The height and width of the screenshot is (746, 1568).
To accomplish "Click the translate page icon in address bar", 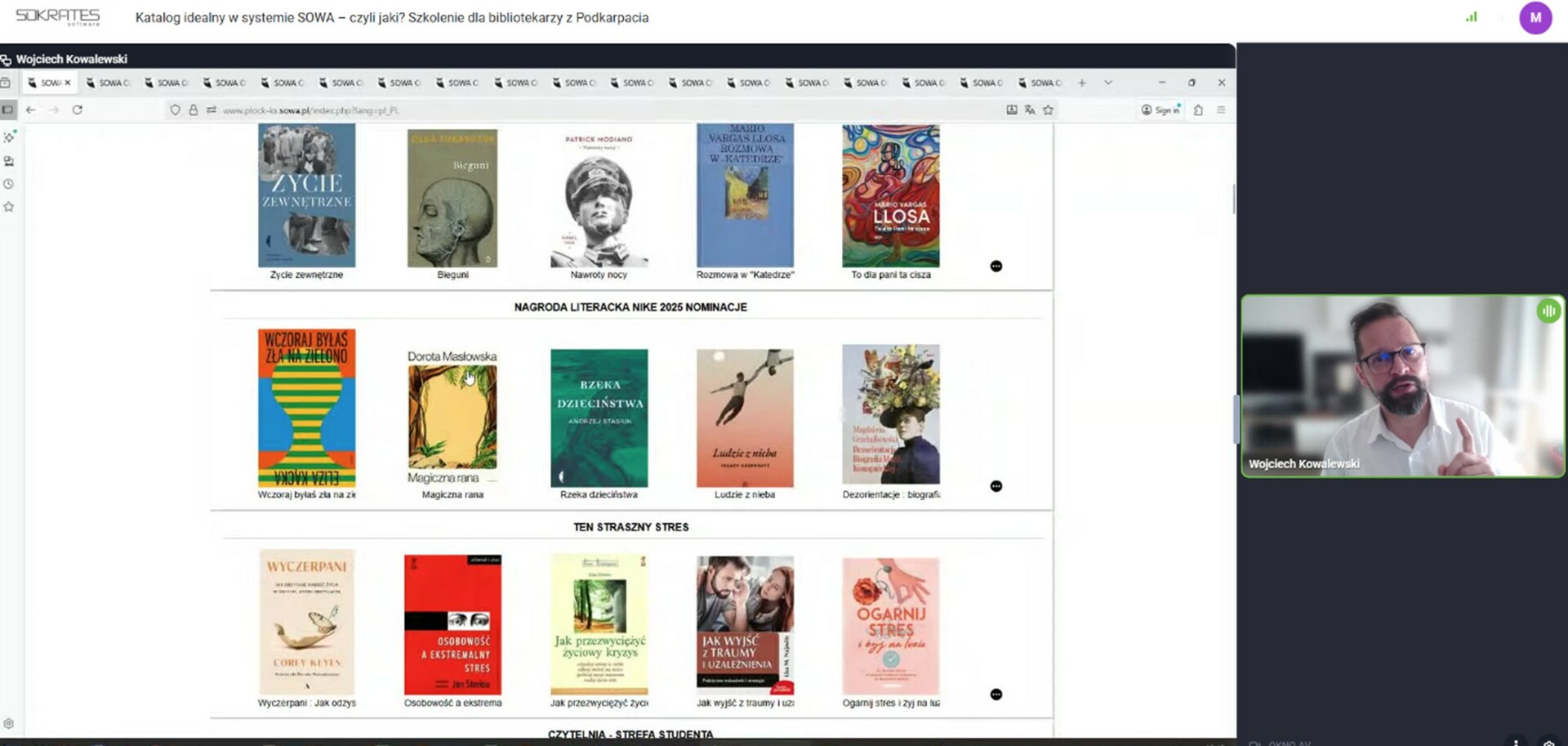I will tap(1030, 109).
